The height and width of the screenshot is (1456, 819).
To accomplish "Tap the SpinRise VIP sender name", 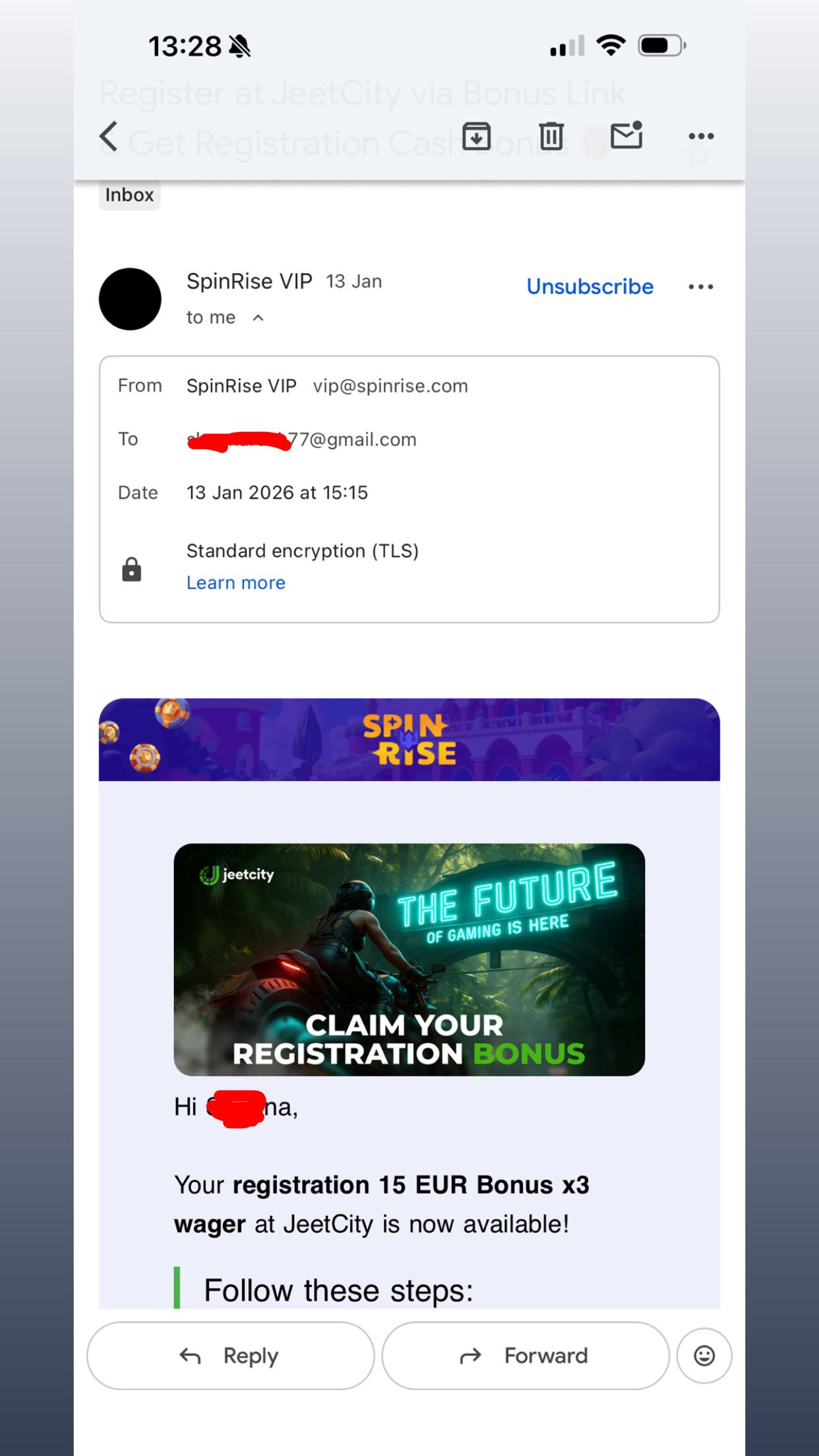I will pos(249,282).
